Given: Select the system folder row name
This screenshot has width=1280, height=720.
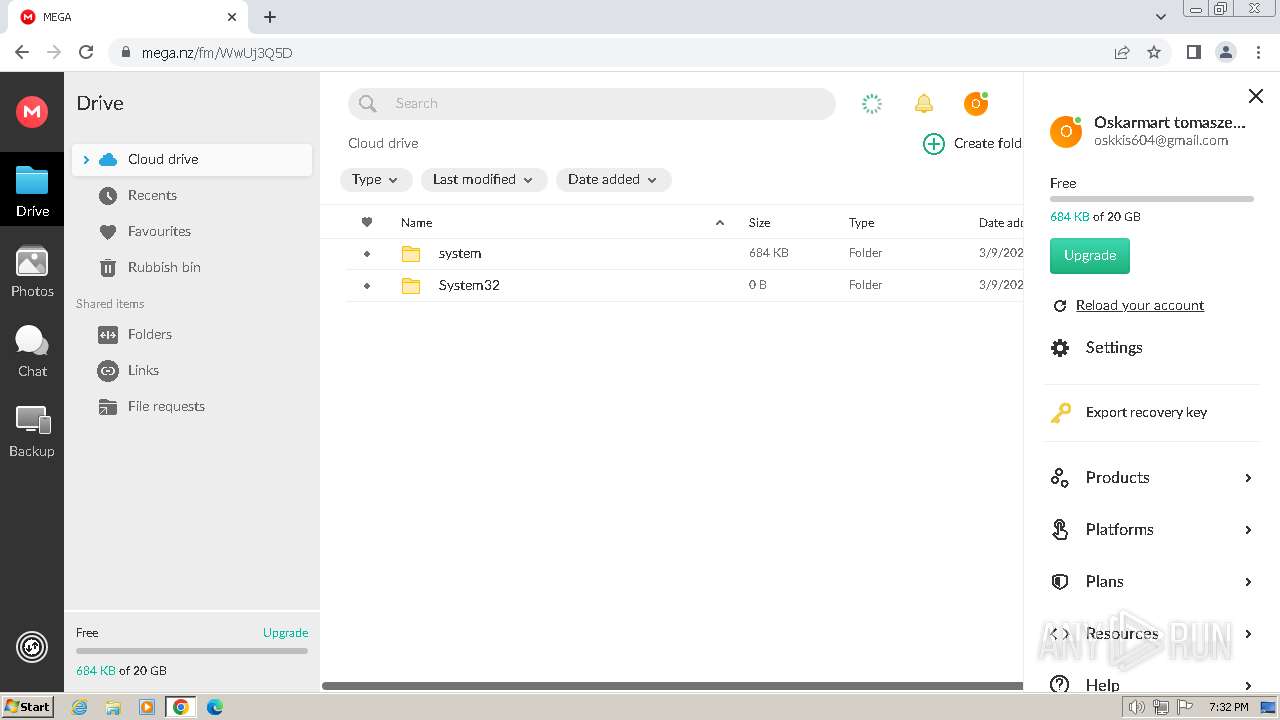Looking at the screenshot, I should click(x=460, y=254).
